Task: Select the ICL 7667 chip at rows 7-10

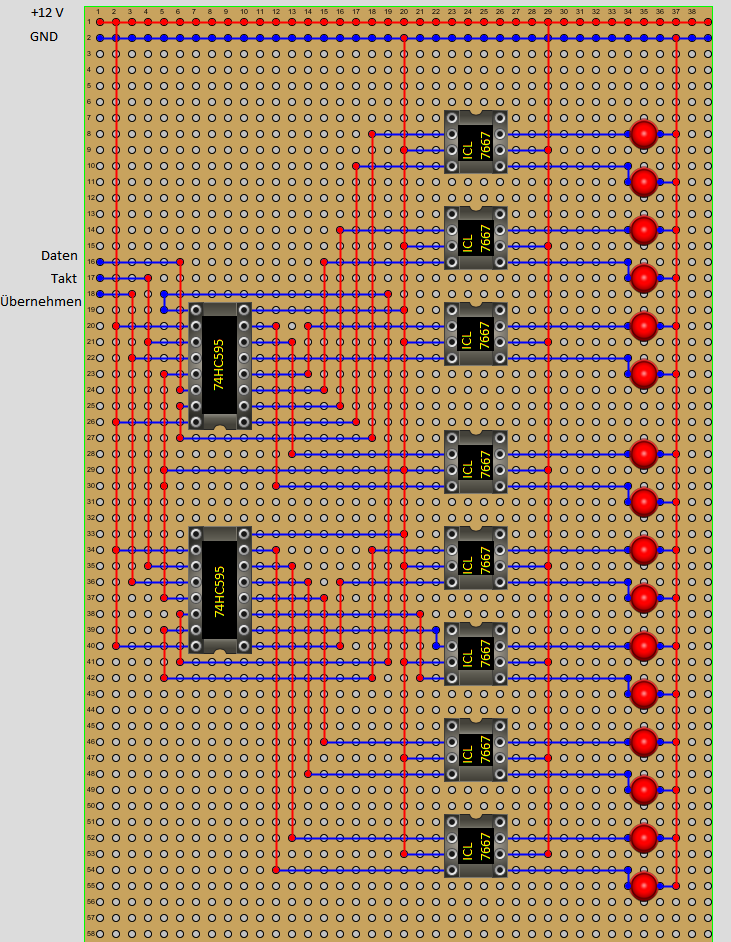Action: 476,142
